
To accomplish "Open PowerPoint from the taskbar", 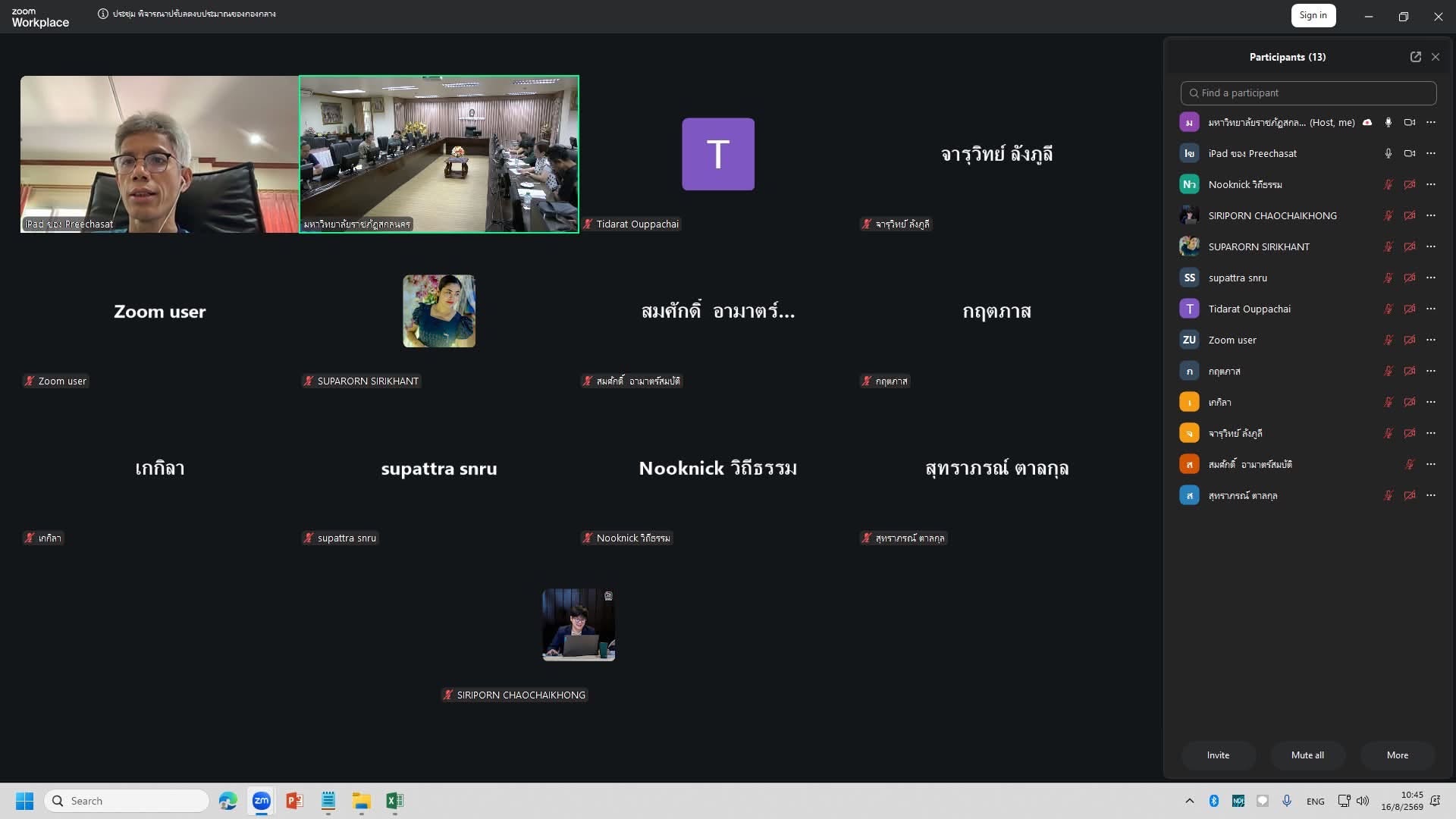I will (294, 801).
